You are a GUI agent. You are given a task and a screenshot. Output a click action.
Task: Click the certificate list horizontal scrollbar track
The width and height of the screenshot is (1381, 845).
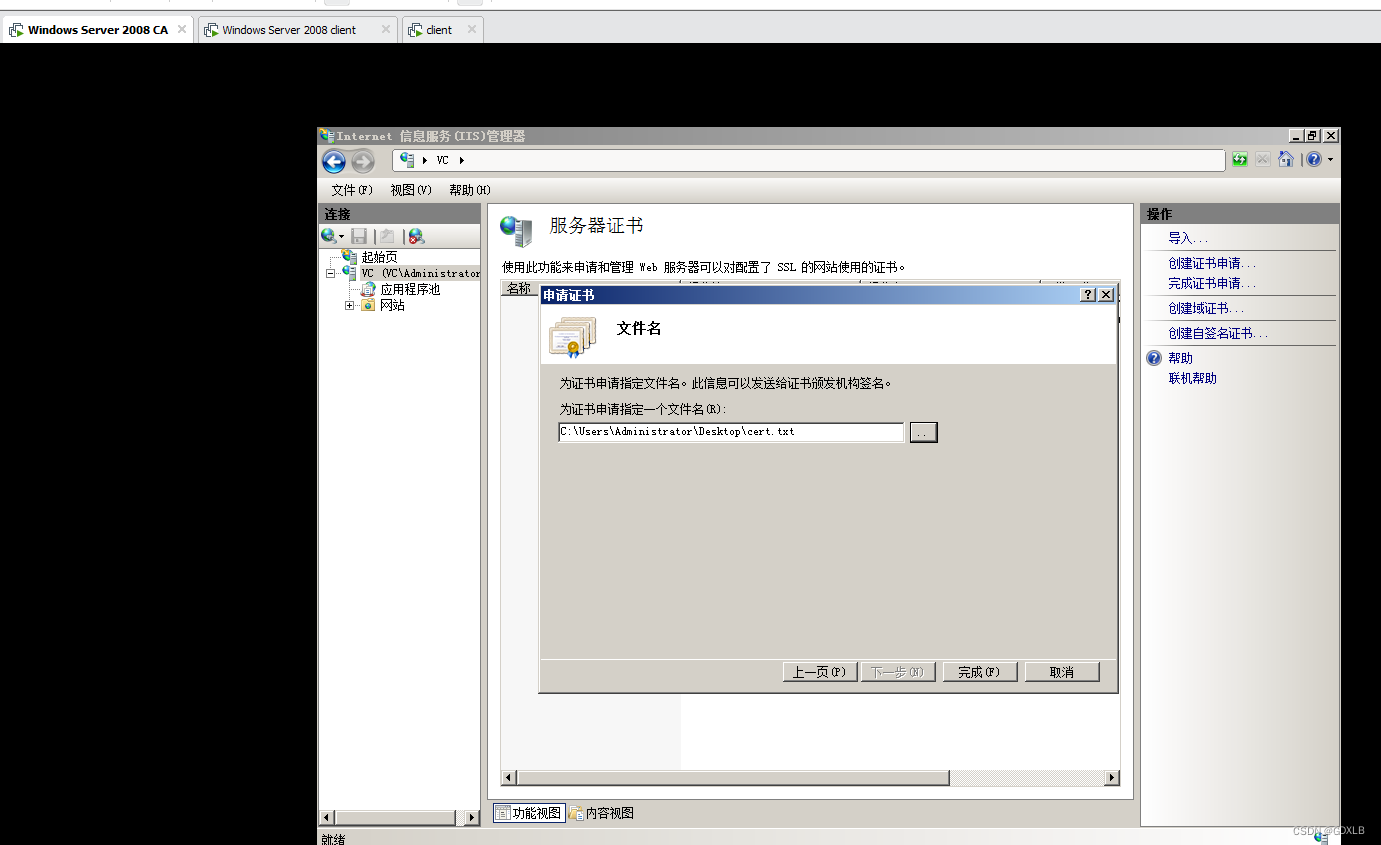click(1026, 777)
